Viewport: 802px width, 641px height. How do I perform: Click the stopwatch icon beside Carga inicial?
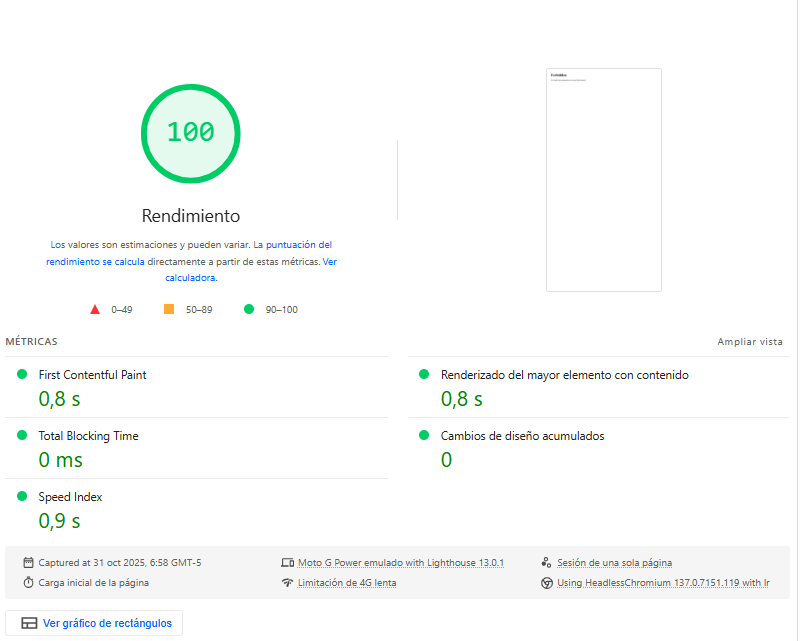[x=29, y=582]
